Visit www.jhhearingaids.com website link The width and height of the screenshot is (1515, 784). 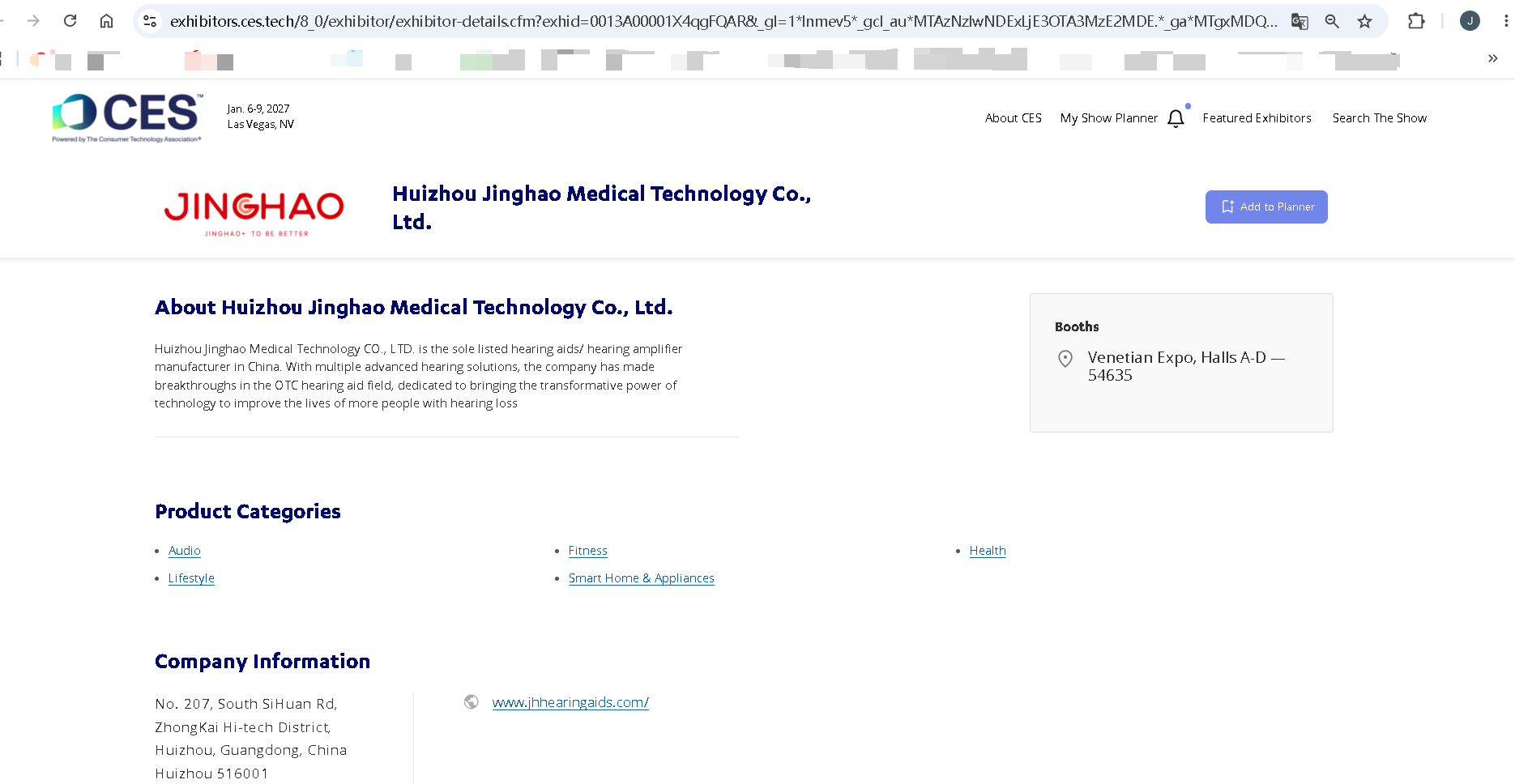pyautogui.click(x=570, y=703)
